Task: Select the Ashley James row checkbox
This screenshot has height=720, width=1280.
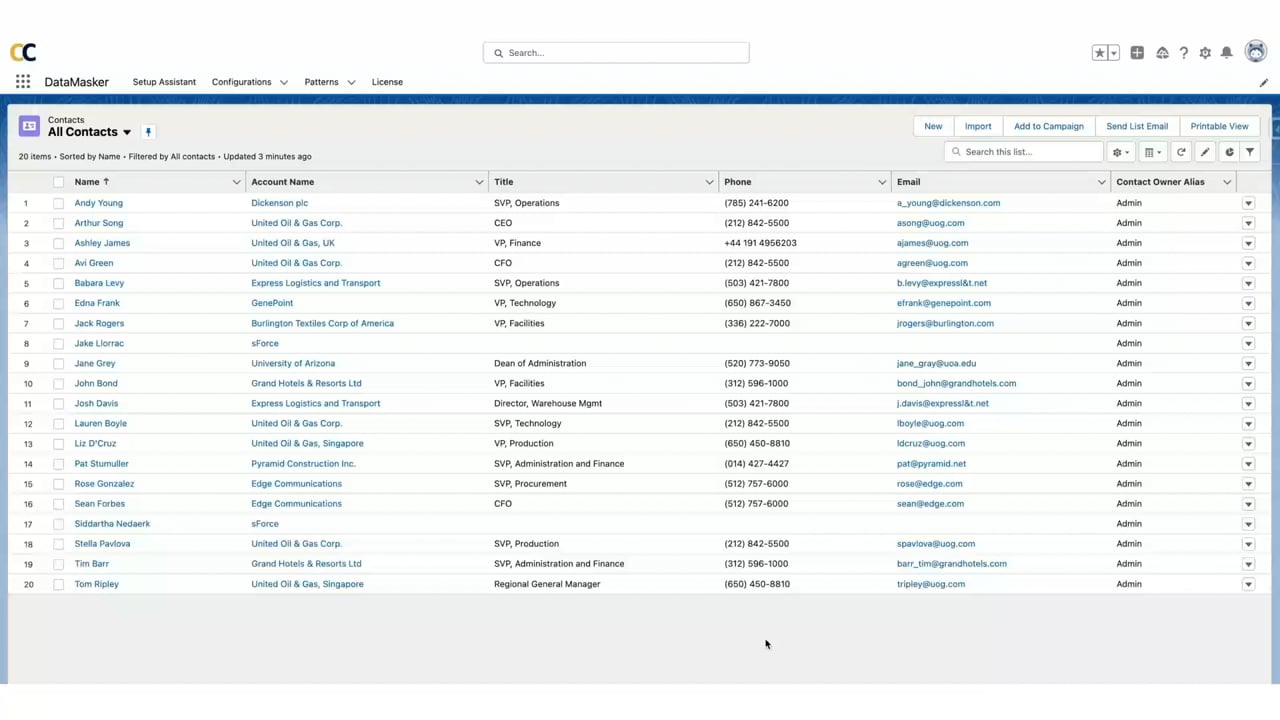Action: 58,243
